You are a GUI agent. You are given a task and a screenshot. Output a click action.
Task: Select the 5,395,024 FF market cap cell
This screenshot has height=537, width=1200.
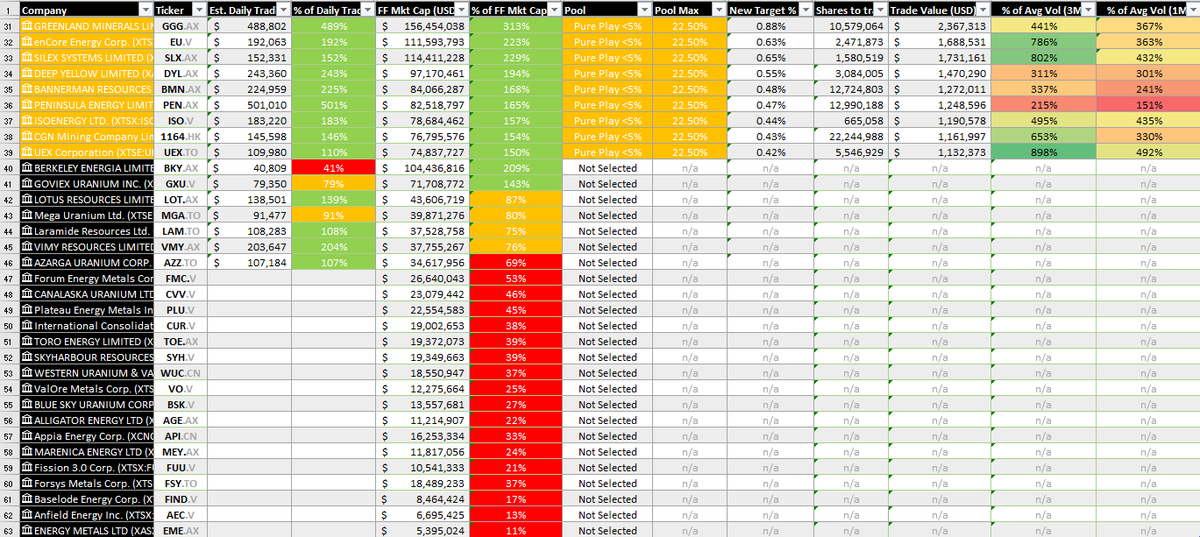[423, 531]
